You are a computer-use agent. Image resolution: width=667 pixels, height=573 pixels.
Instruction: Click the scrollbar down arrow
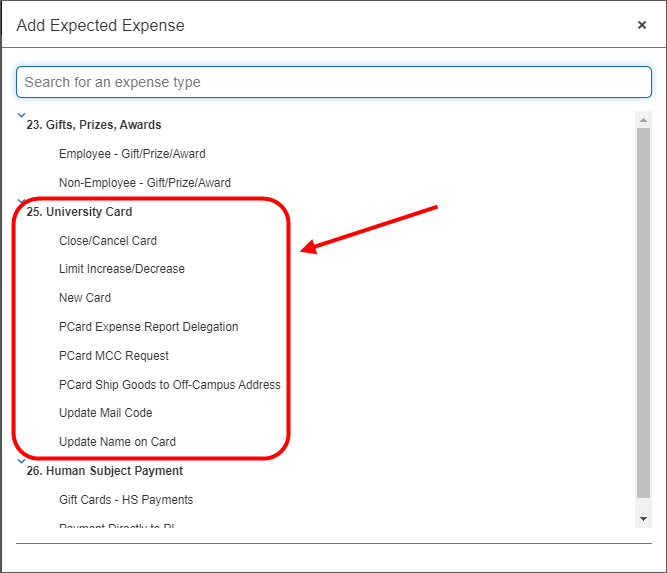tap(643, 519)
